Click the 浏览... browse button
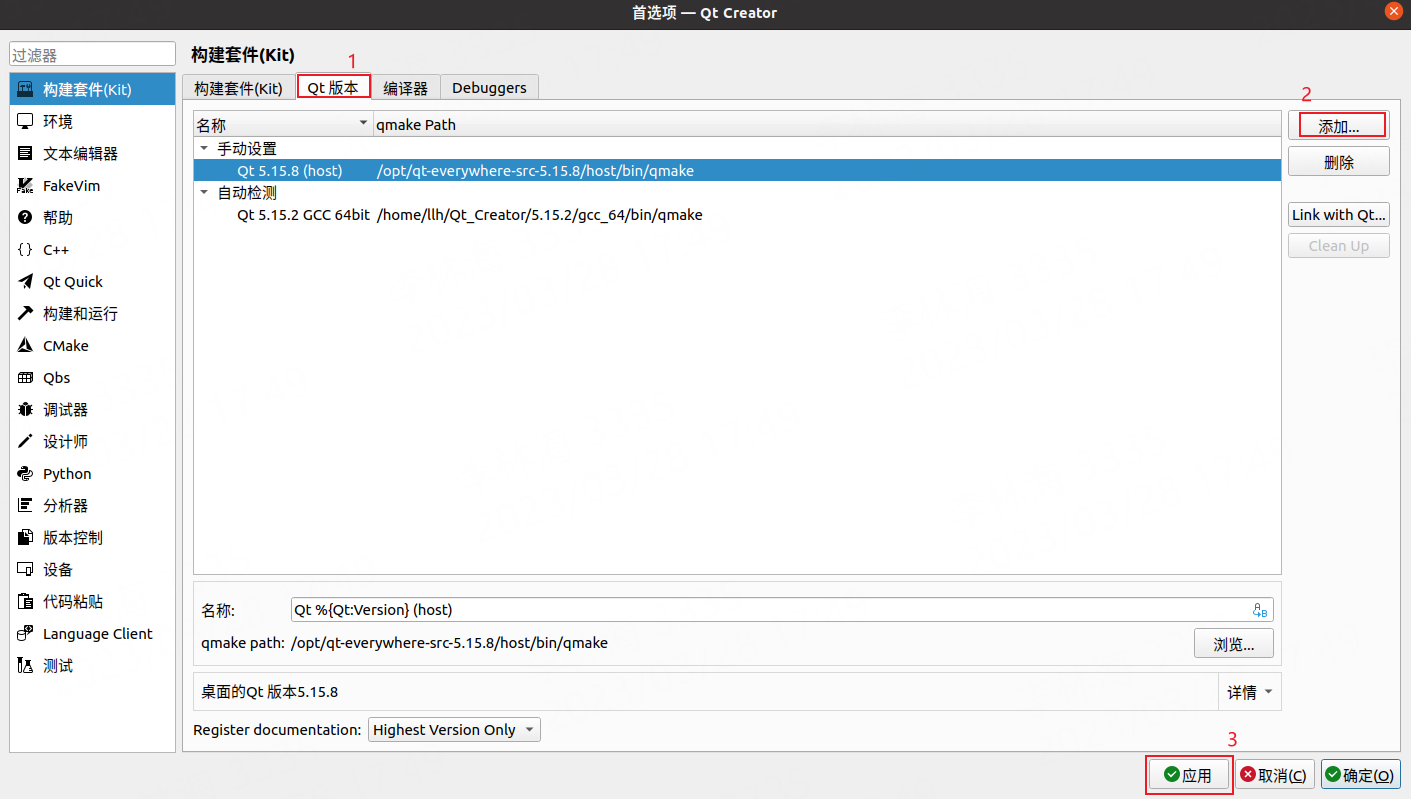This screenshot has width=1411, height=799. [1234, 644]
